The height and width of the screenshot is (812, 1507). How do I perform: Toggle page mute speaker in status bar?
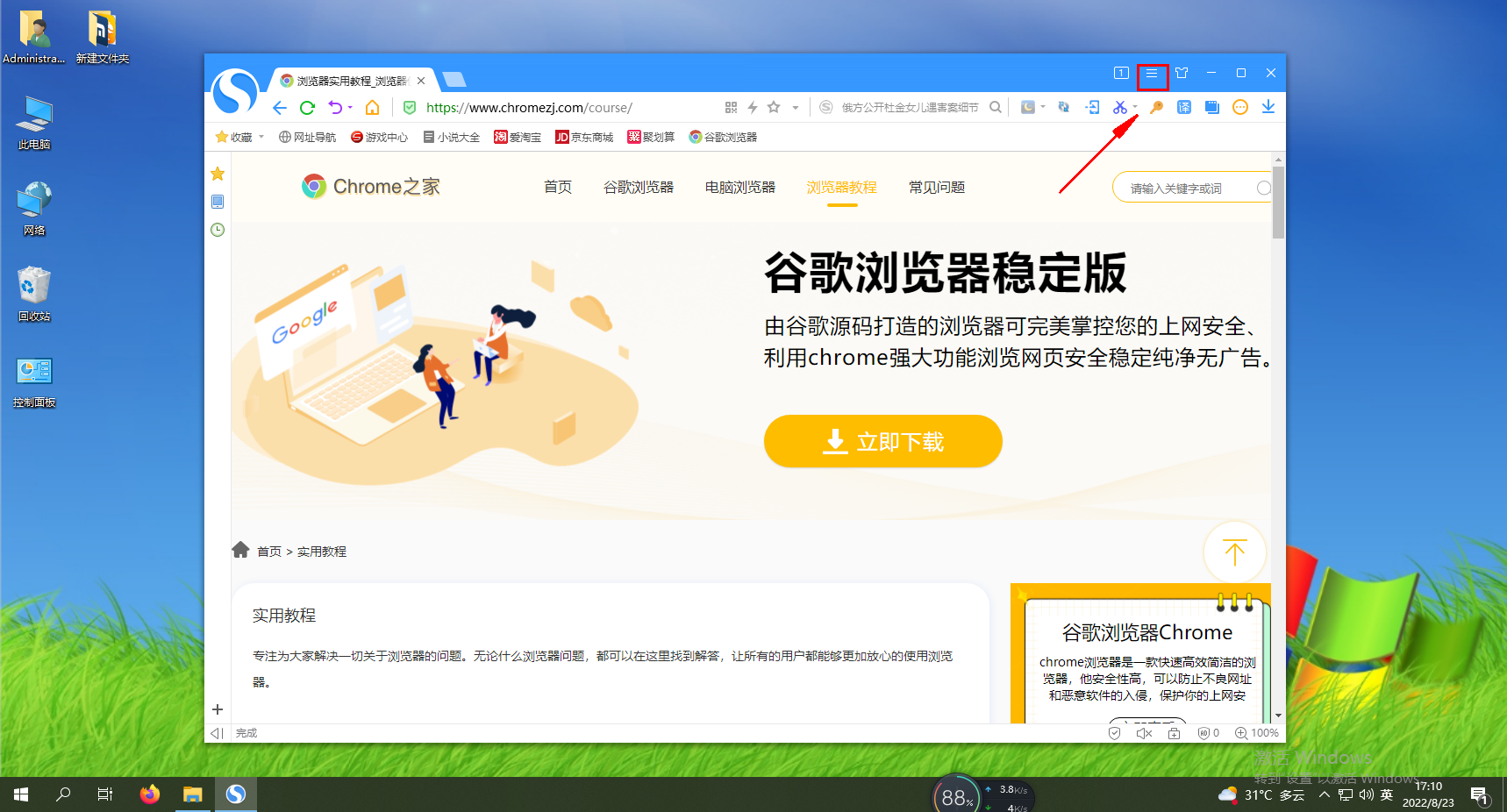tap(1144, 733)
